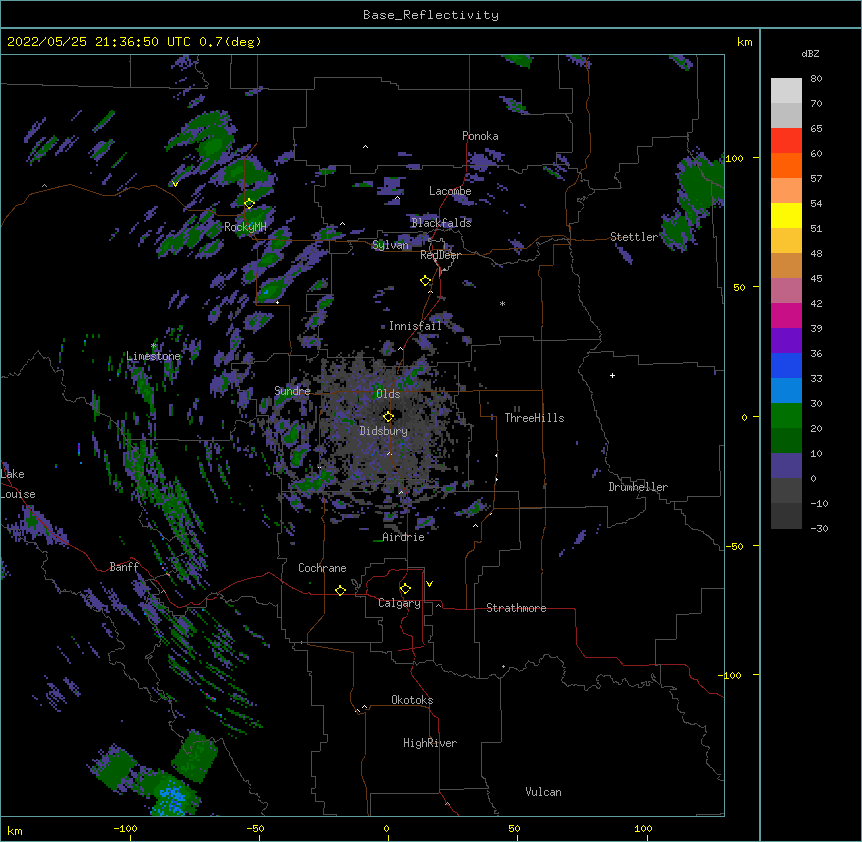This screenshot has width=862, height=842.
Task: Click the Airdrie label
Action: pyautogui.click(x=403, y=537)
